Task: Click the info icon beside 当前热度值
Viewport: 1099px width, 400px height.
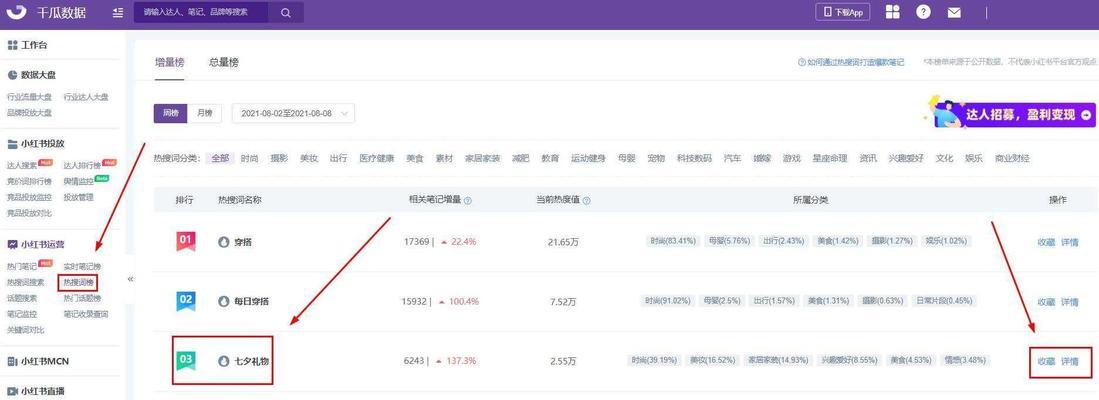Action: [x=587, y=200]
